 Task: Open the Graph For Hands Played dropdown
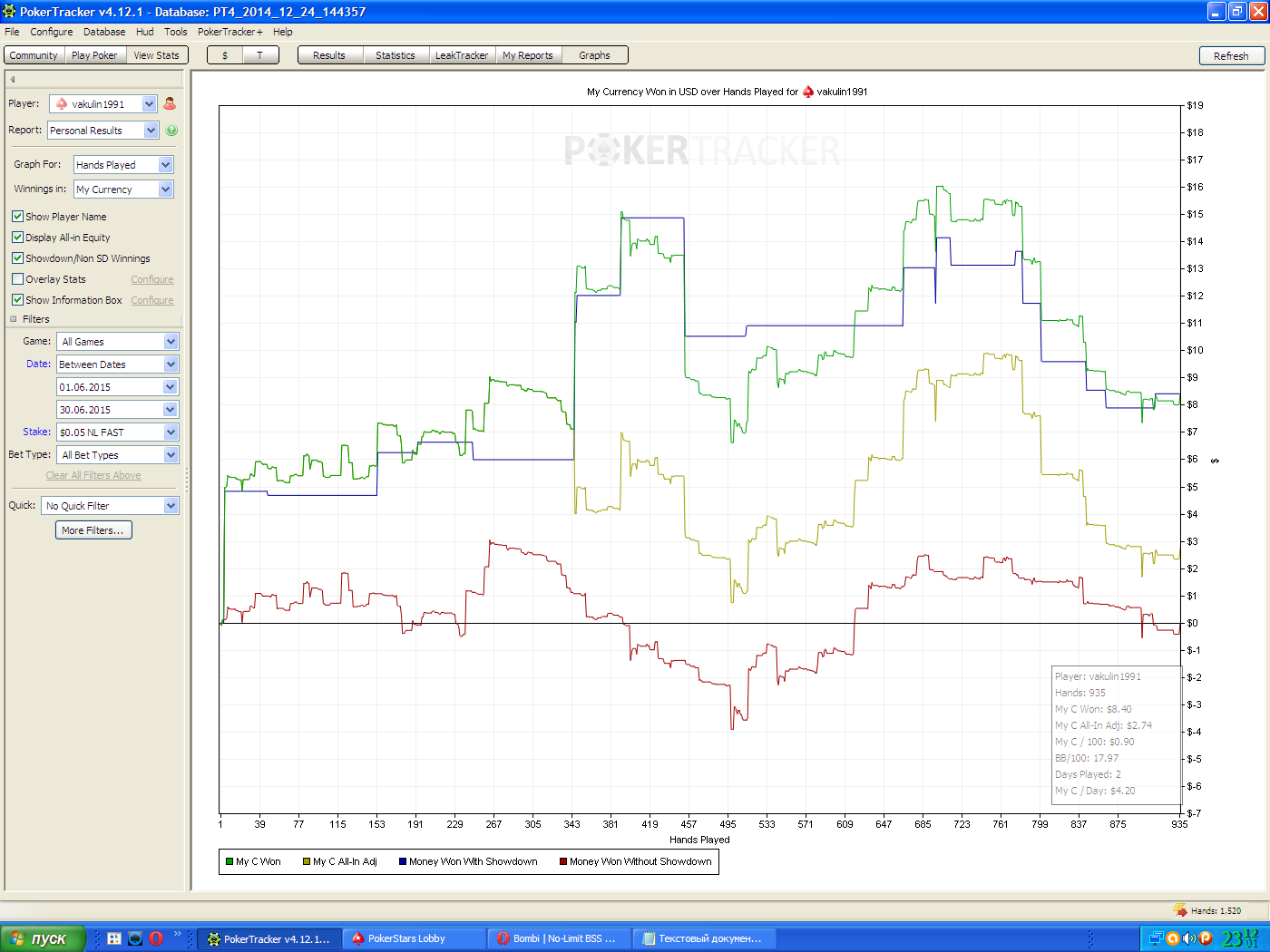tap(123, 165)
